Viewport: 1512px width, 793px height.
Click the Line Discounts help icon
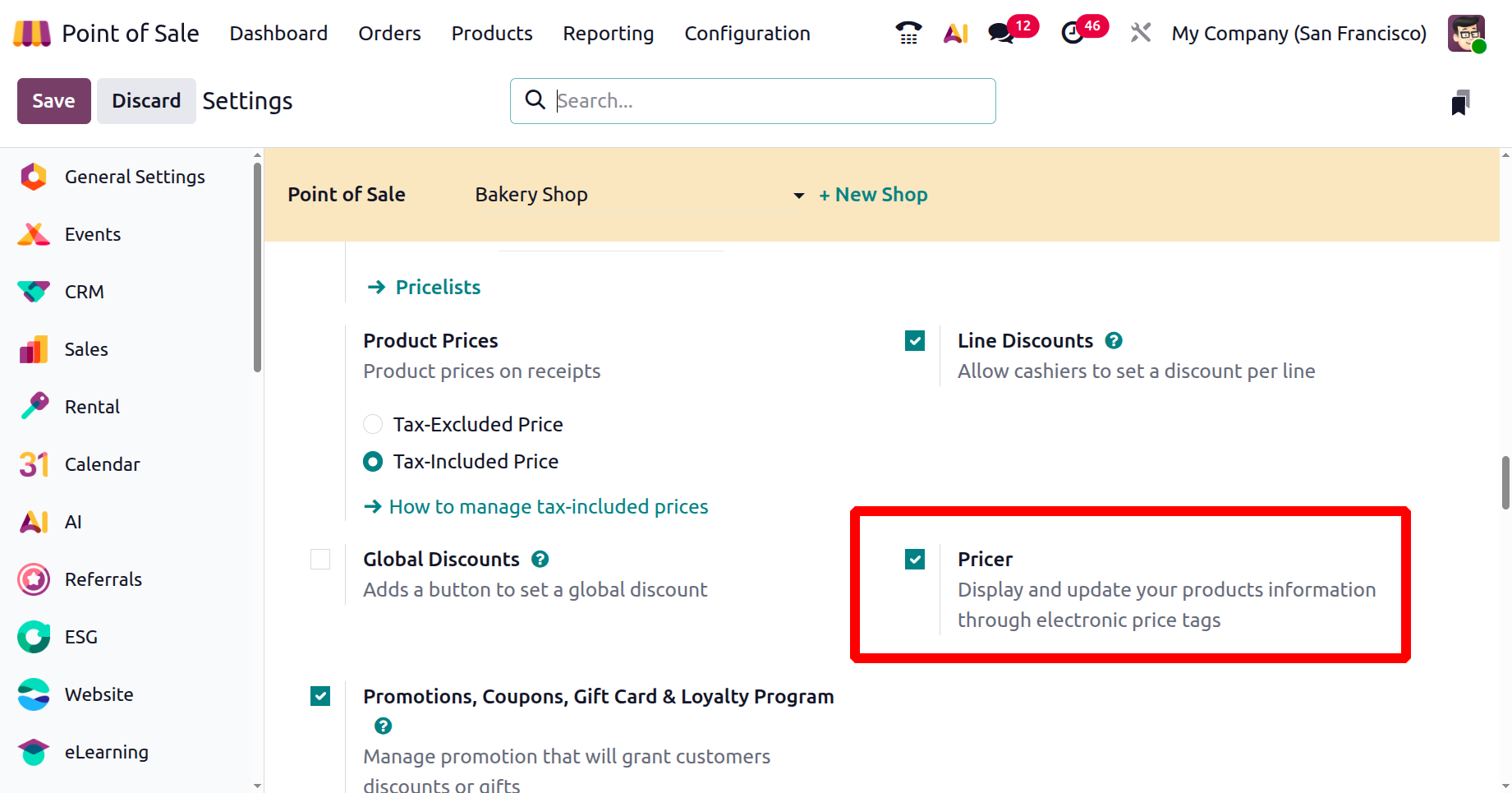point(1114,340)
